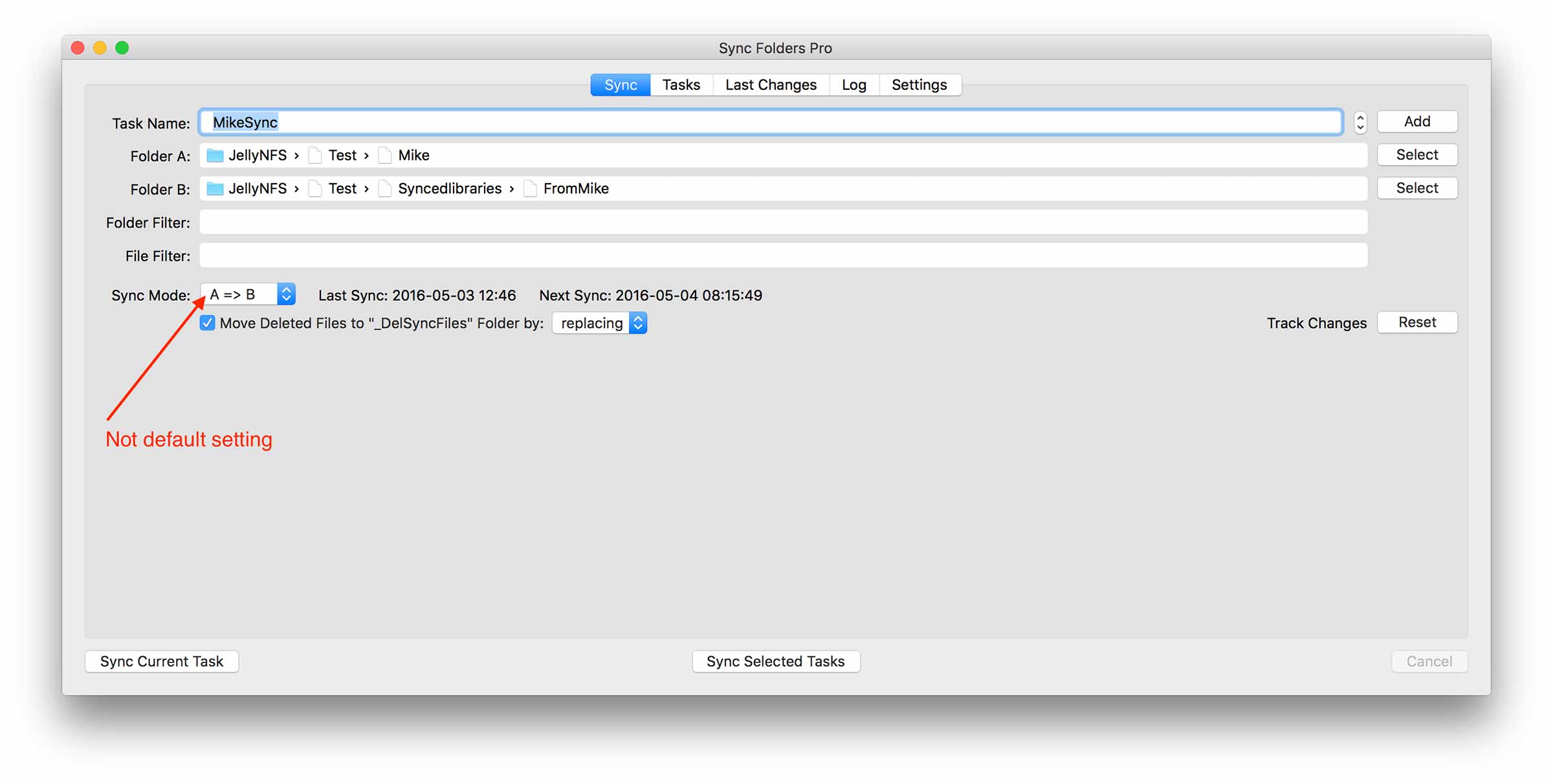This screenshot has width=1553, height=784.
Task: Click Select button for Folder A
Action: (x=1416, y=155)
